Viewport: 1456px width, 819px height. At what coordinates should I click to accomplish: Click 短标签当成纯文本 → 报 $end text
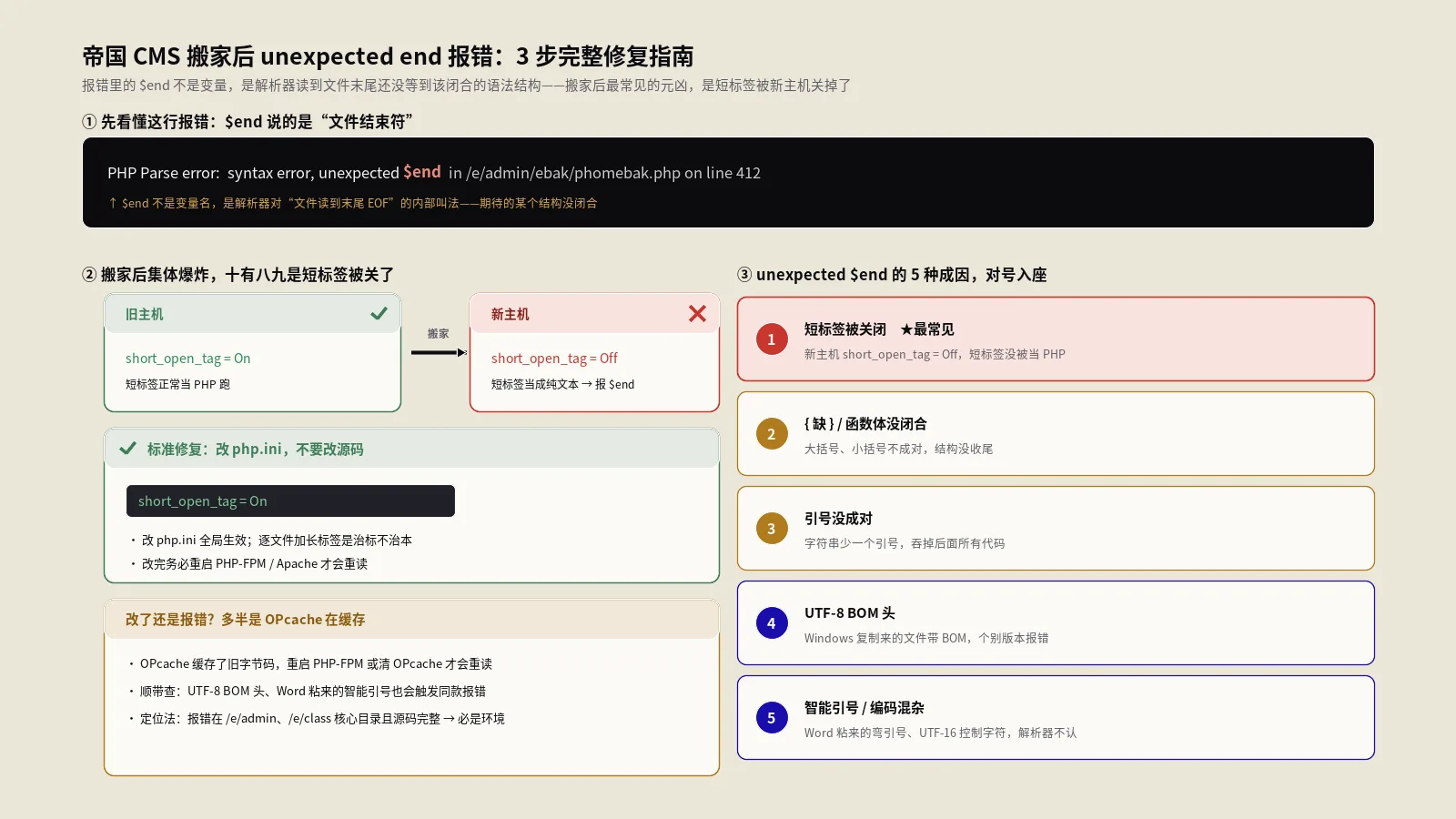(x=563, y=384)
